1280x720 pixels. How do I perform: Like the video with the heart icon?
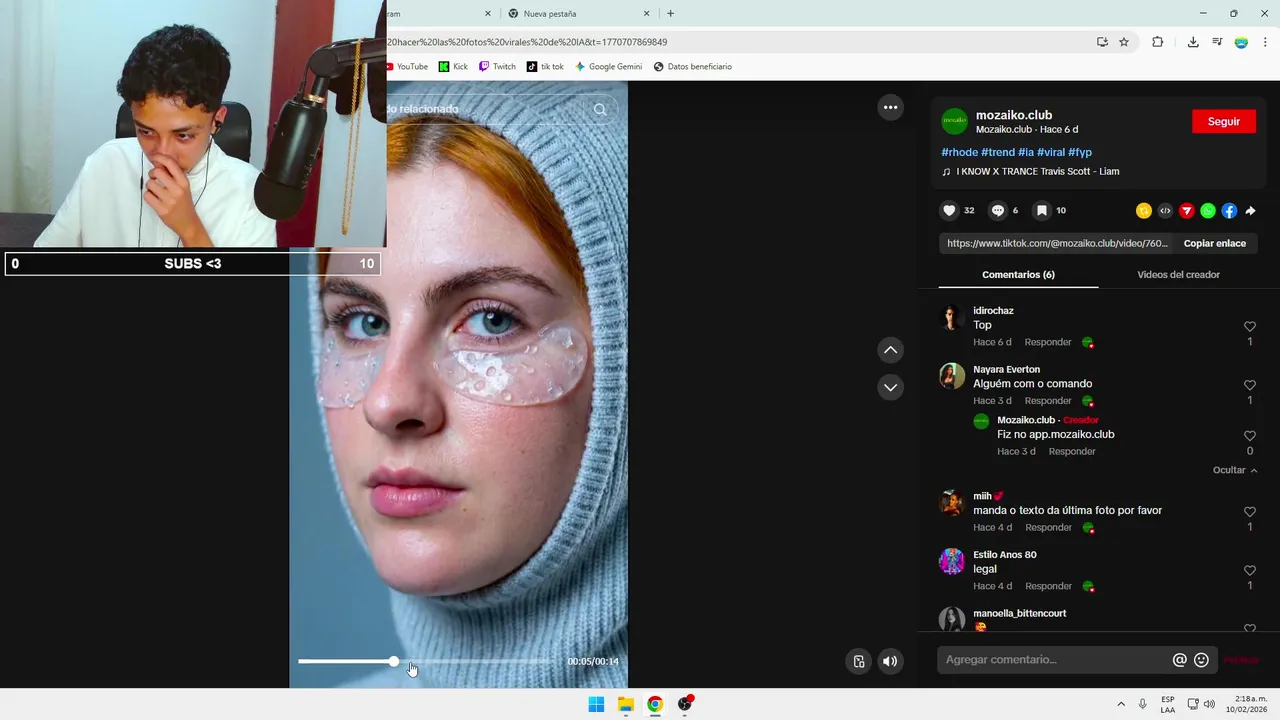(x=949, y=211)
